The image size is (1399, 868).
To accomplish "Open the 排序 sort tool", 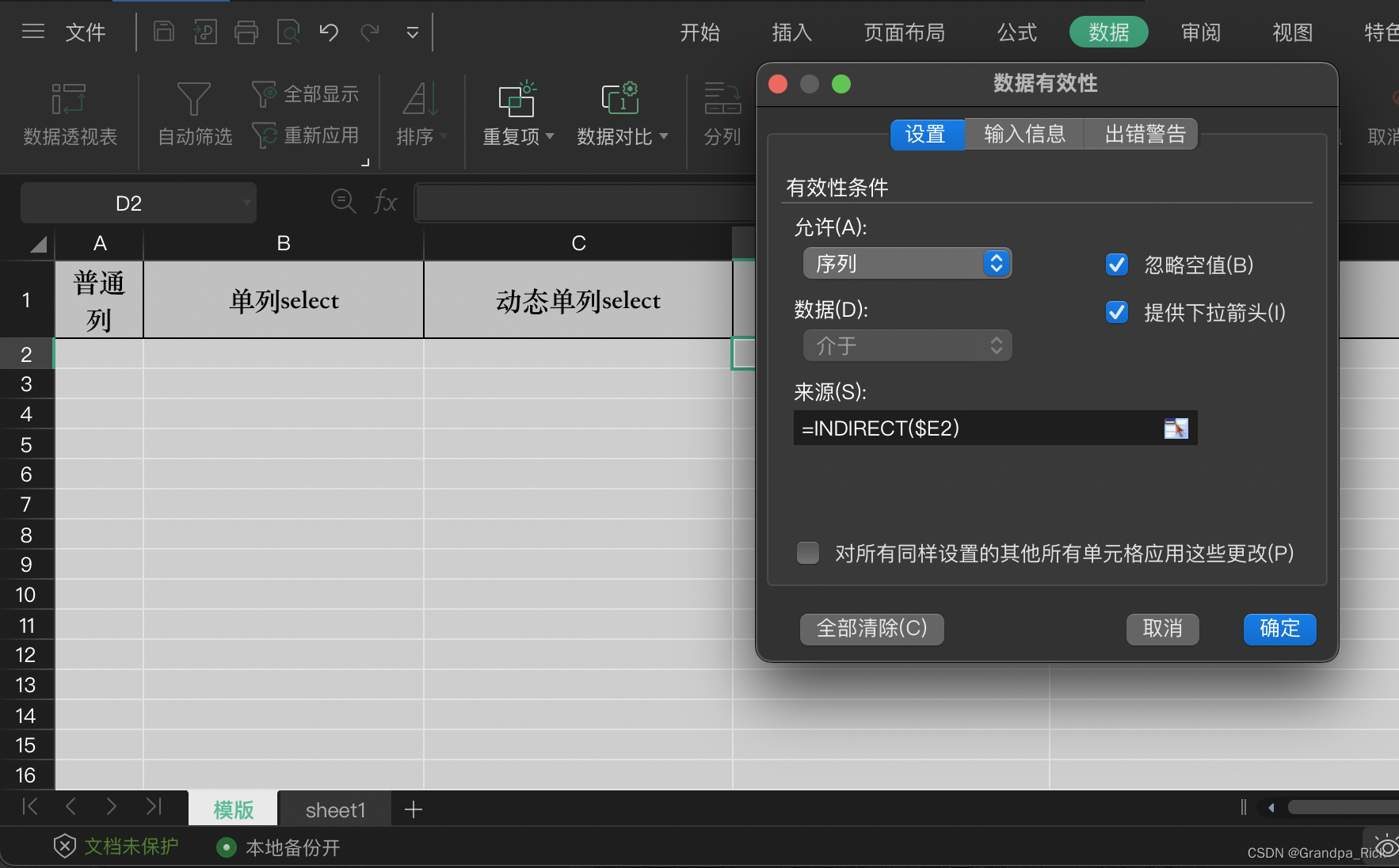I will (x=417, y=115).
